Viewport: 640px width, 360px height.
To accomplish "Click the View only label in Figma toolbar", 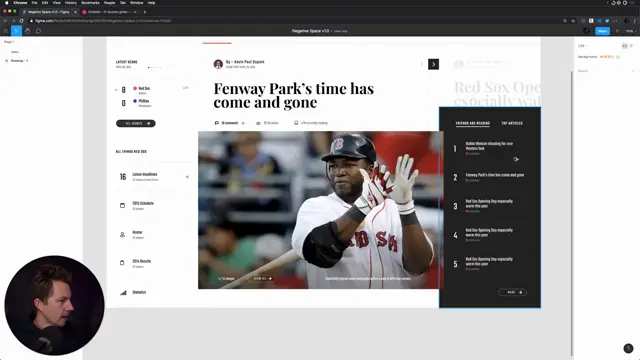I will (x=341, y=31).
